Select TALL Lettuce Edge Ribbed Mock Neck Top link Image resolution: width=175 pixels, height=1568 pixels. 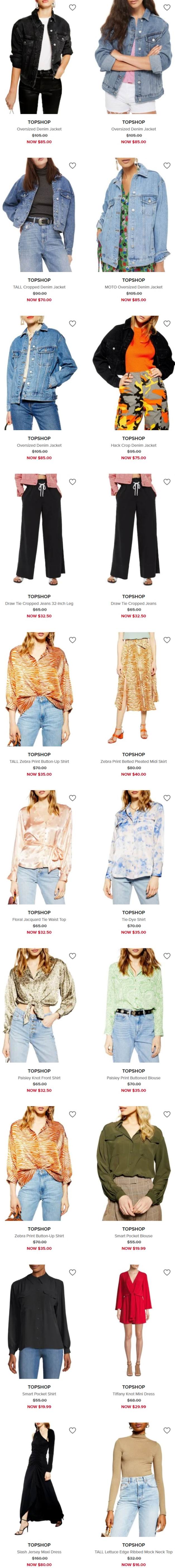(133, 1552)
